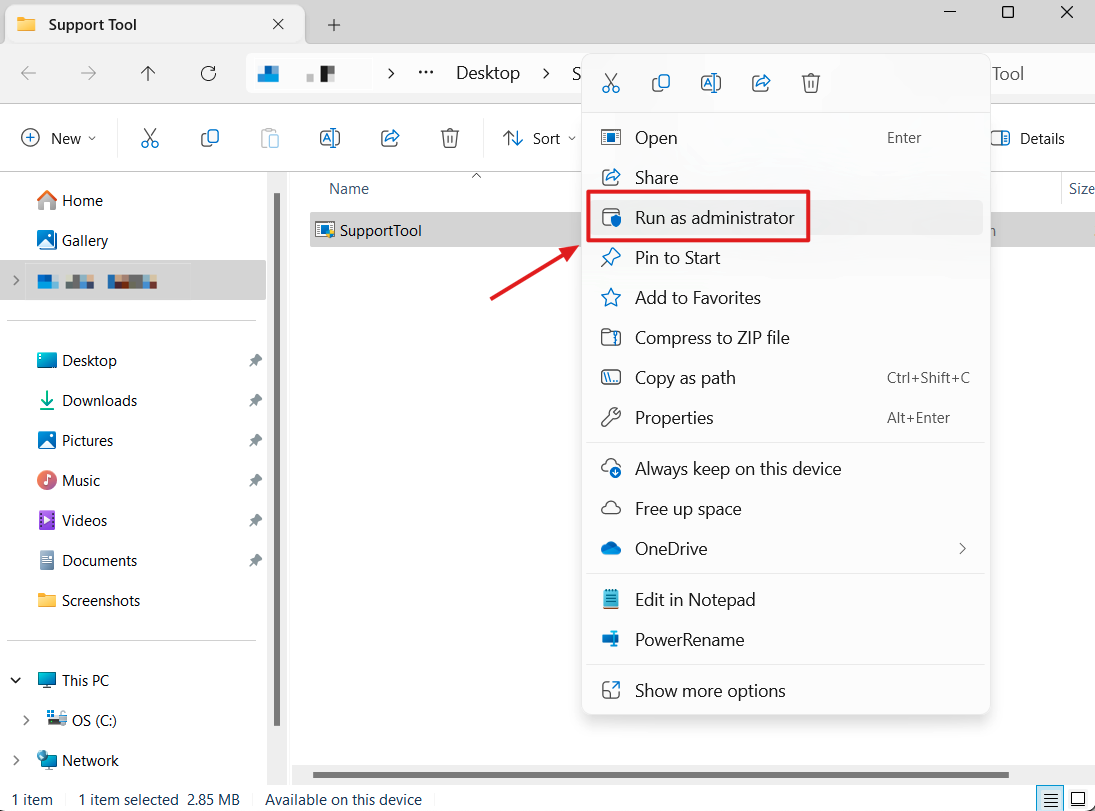Open Show more options
This screenshot has width=1095, height=811.
pyautogui.click(x=709, y=691)
